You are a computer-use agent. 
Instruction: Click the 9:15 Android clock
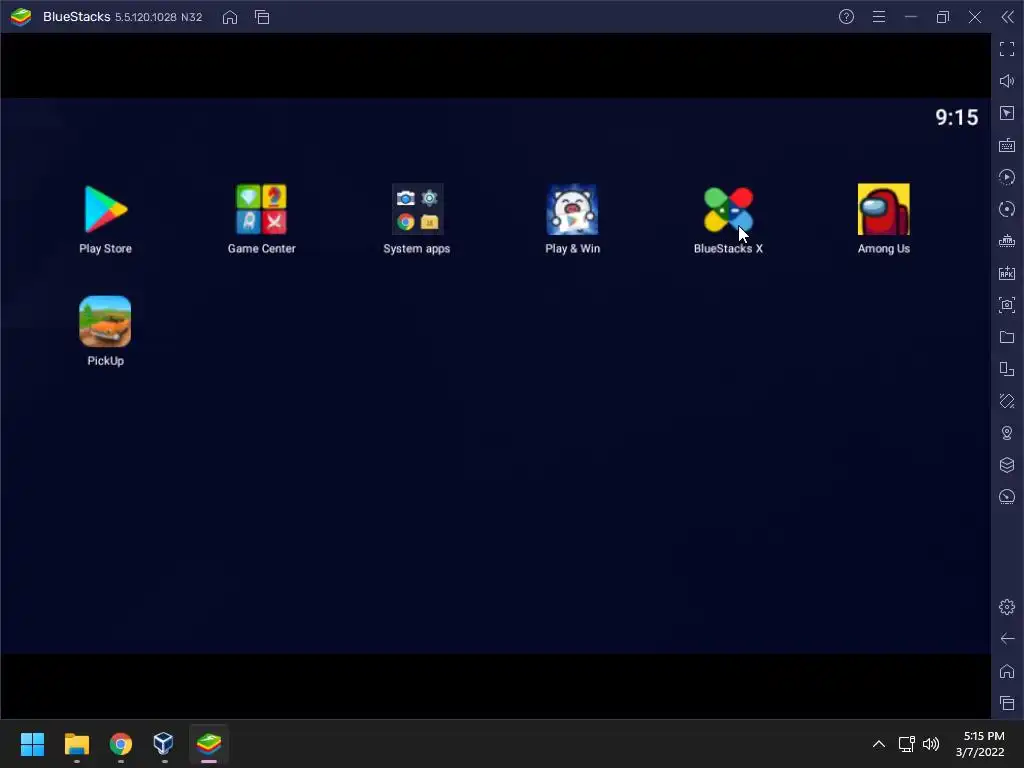point(957,118)
